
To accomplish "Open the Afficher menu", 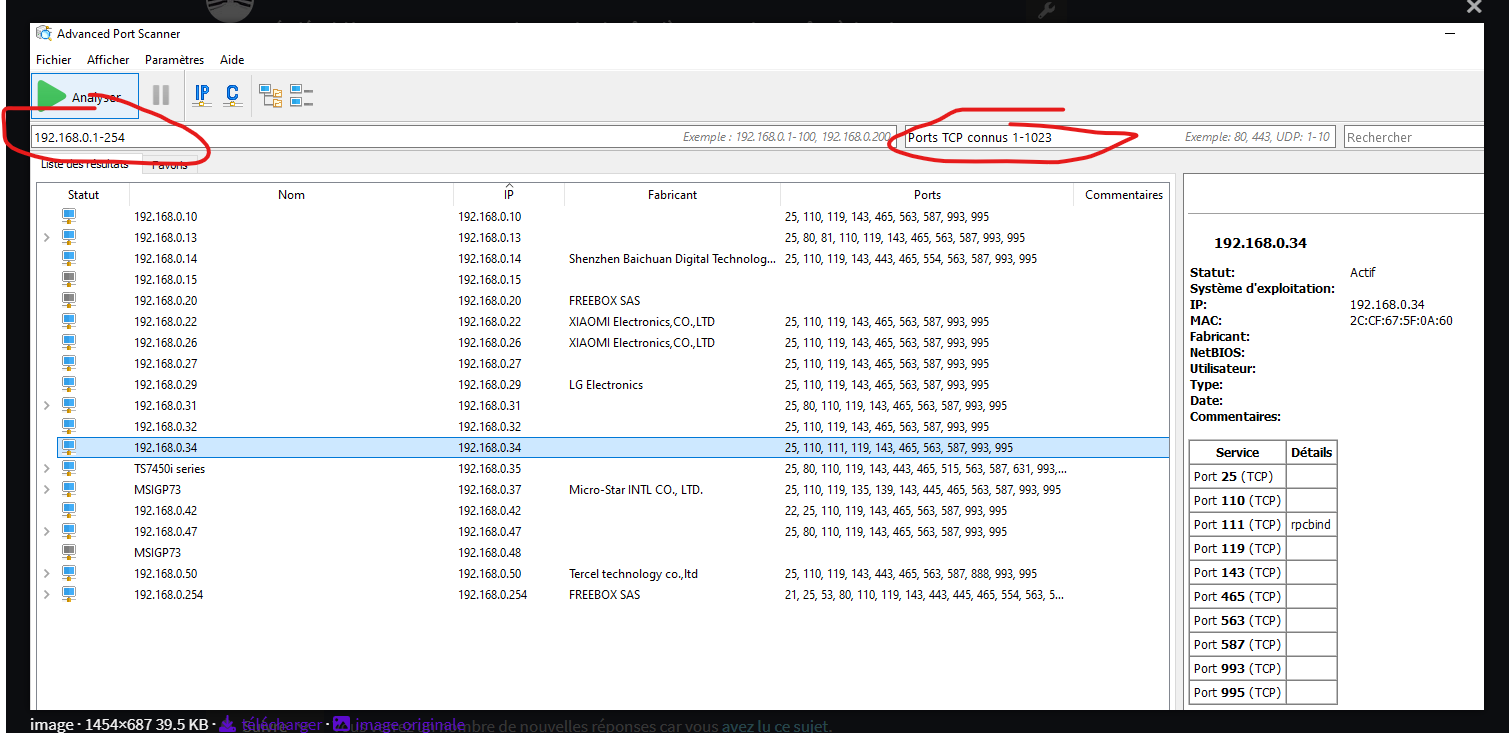I will pyautogui.click(x=108, y=60).
